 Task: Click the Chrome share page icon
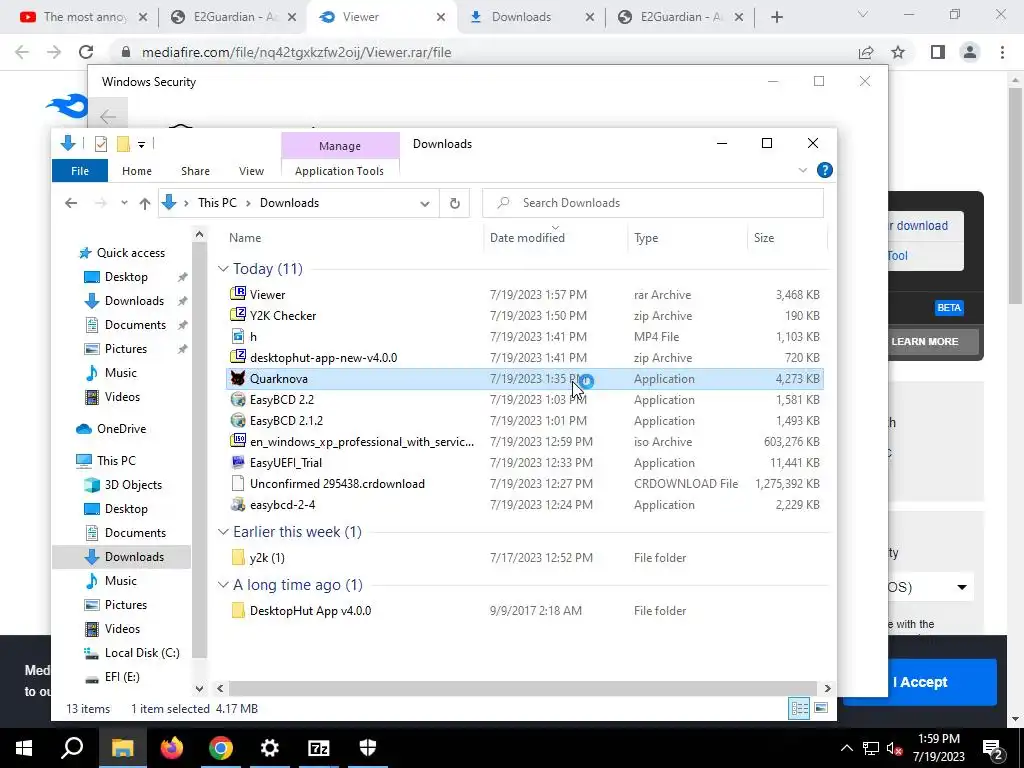[866, 52]
